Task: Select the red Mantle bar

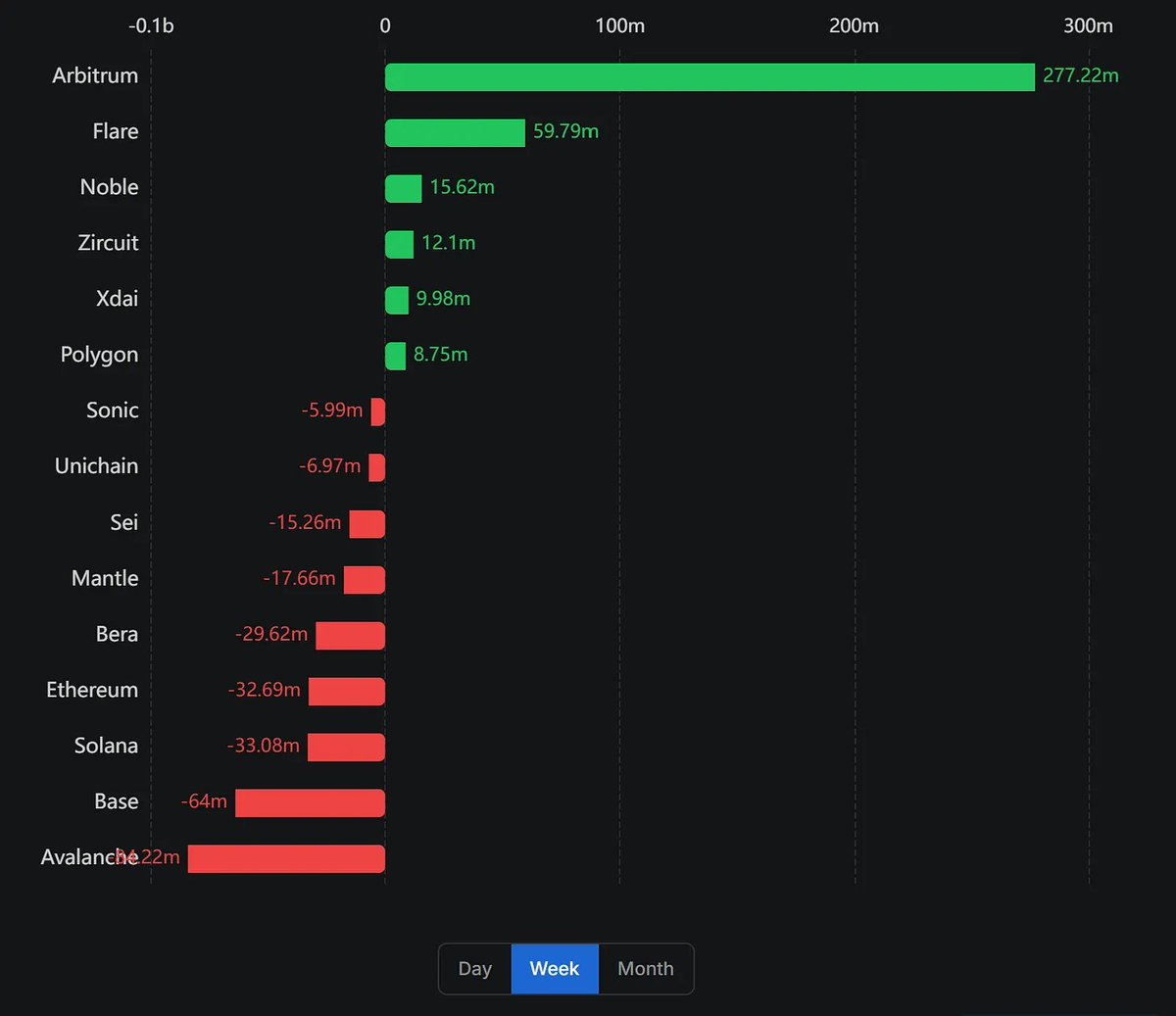Action: point(365,580)
